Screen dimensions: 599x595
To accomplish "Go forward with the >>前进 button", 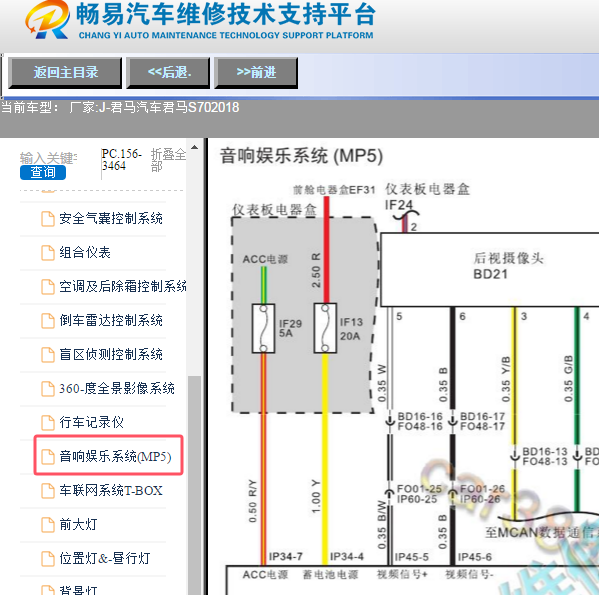I will point(256,73).
